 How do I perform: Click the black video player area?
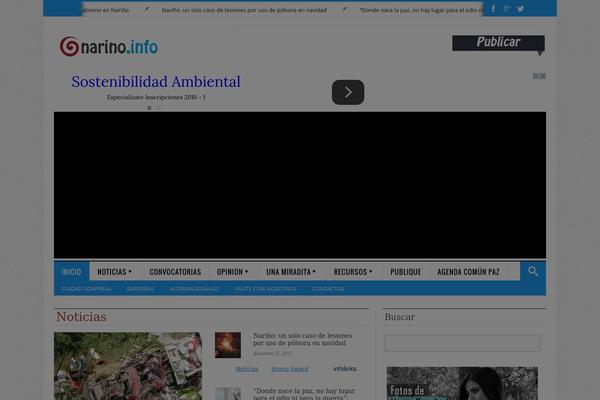300,185
